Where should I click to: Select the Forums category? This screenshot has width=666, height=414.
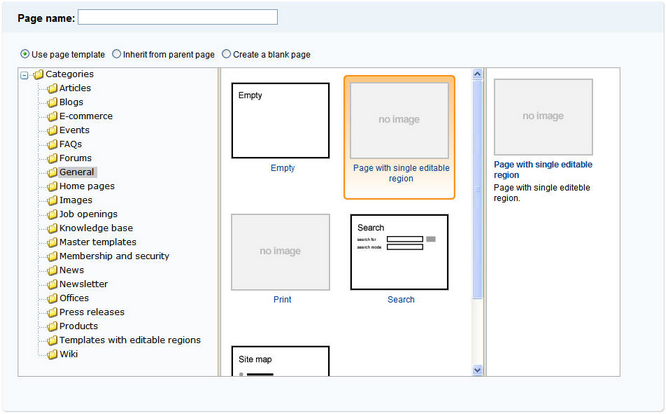coord(75,158)
